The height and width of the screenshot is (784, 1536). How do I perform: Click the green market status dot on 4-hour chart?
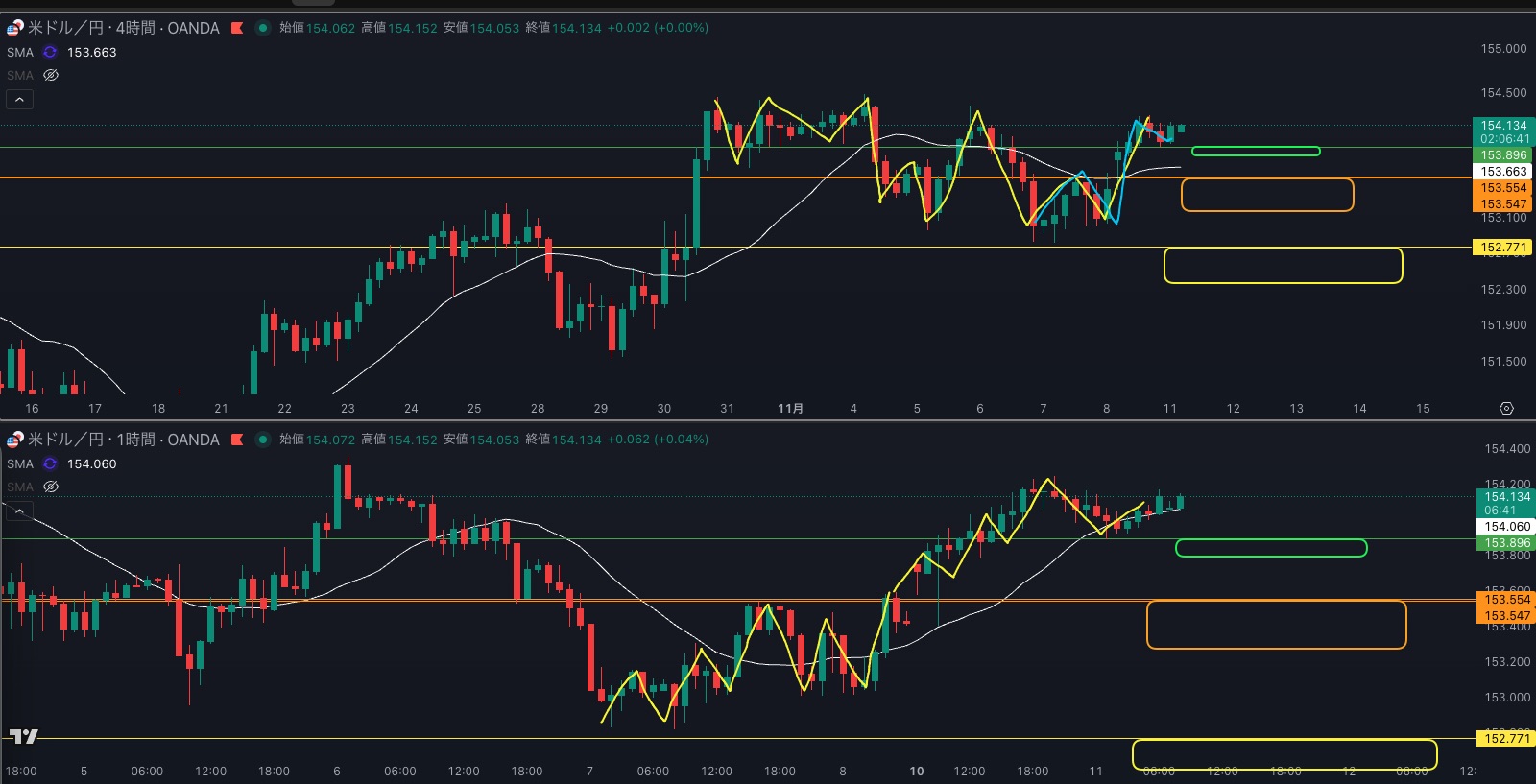click(x=262, y=28)
